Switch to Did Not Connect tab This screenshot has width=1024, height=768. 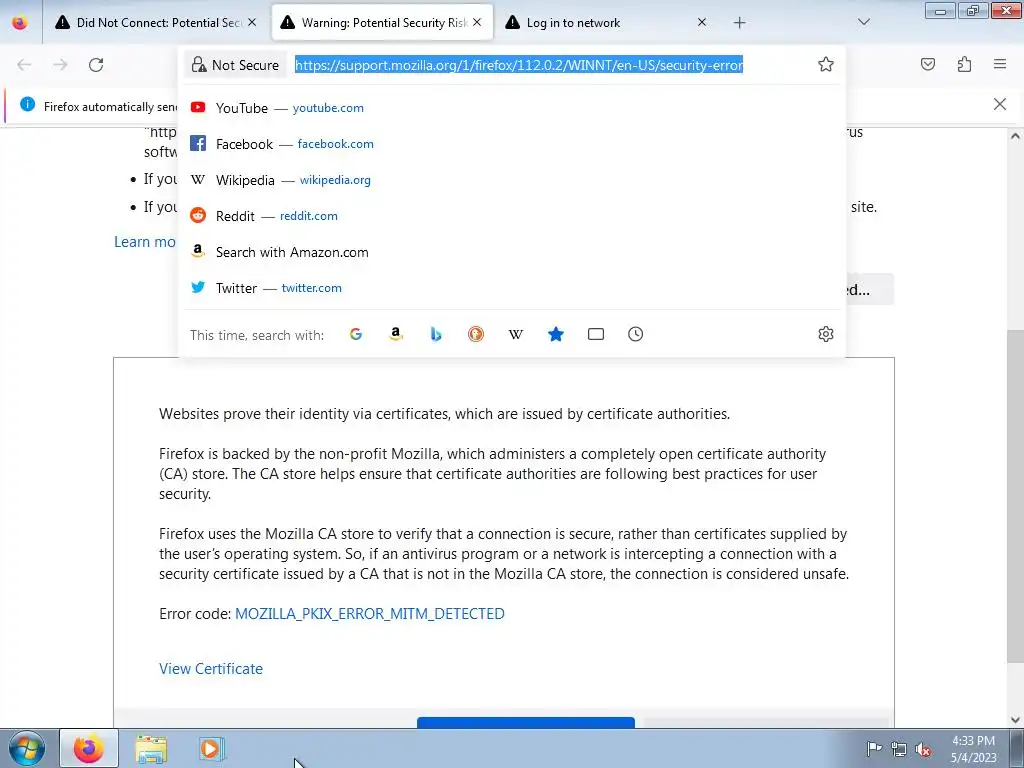155,23
